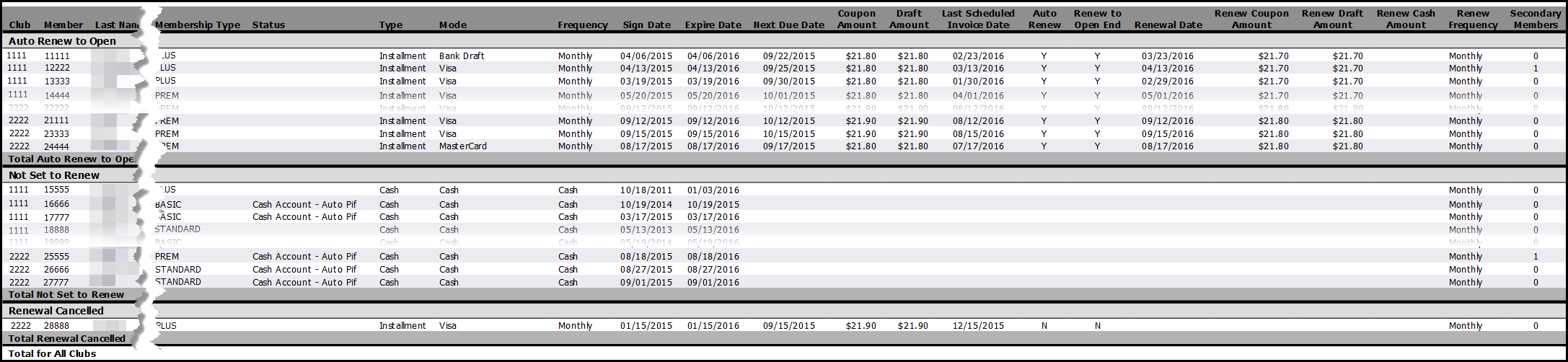Click the Not Set to Renew group heading
Screen dimensions: 1568x362
(x=54, y=175)
